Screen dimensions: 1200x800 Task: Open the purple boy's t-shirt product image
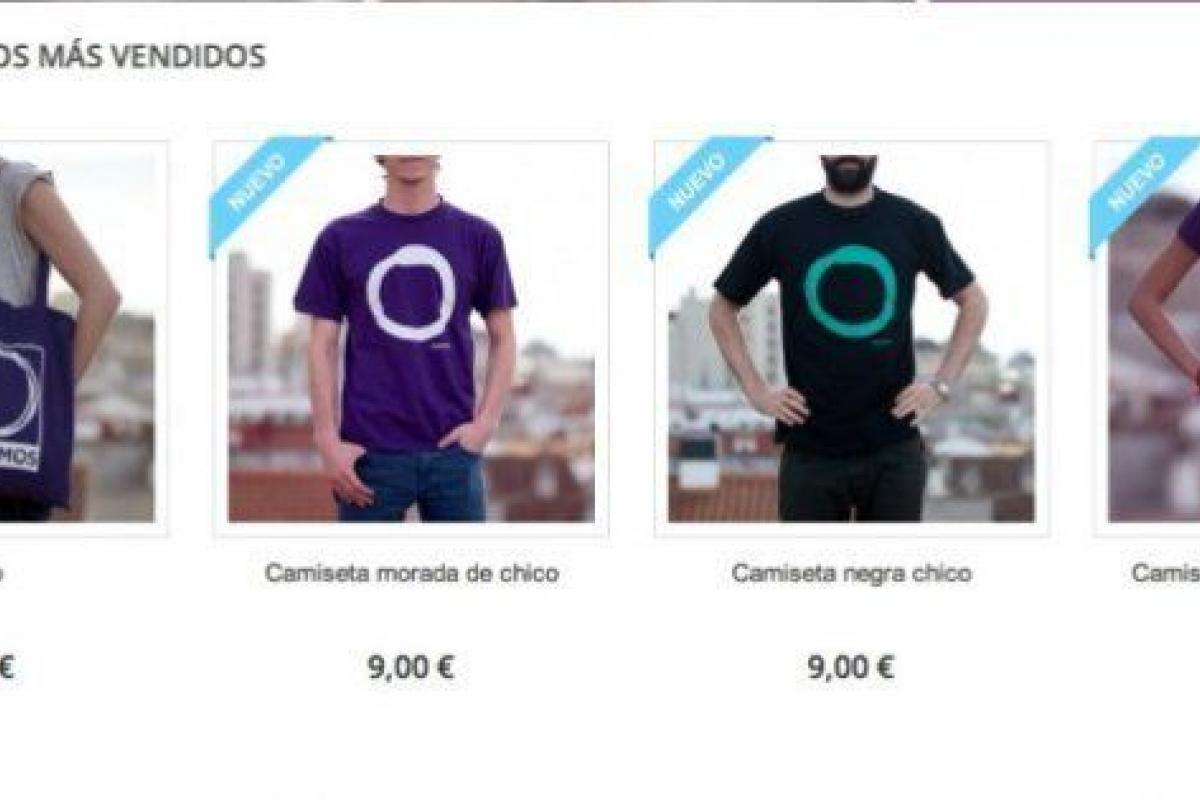411,339
